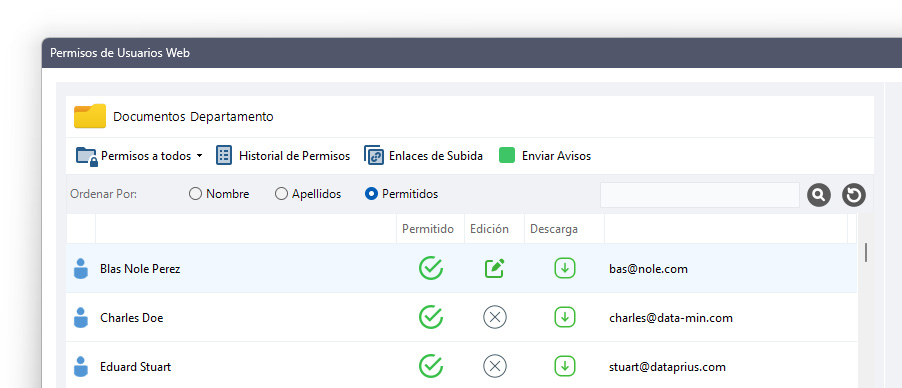Click the Permitido column header
902x388 pixels.
pos(428,229)
